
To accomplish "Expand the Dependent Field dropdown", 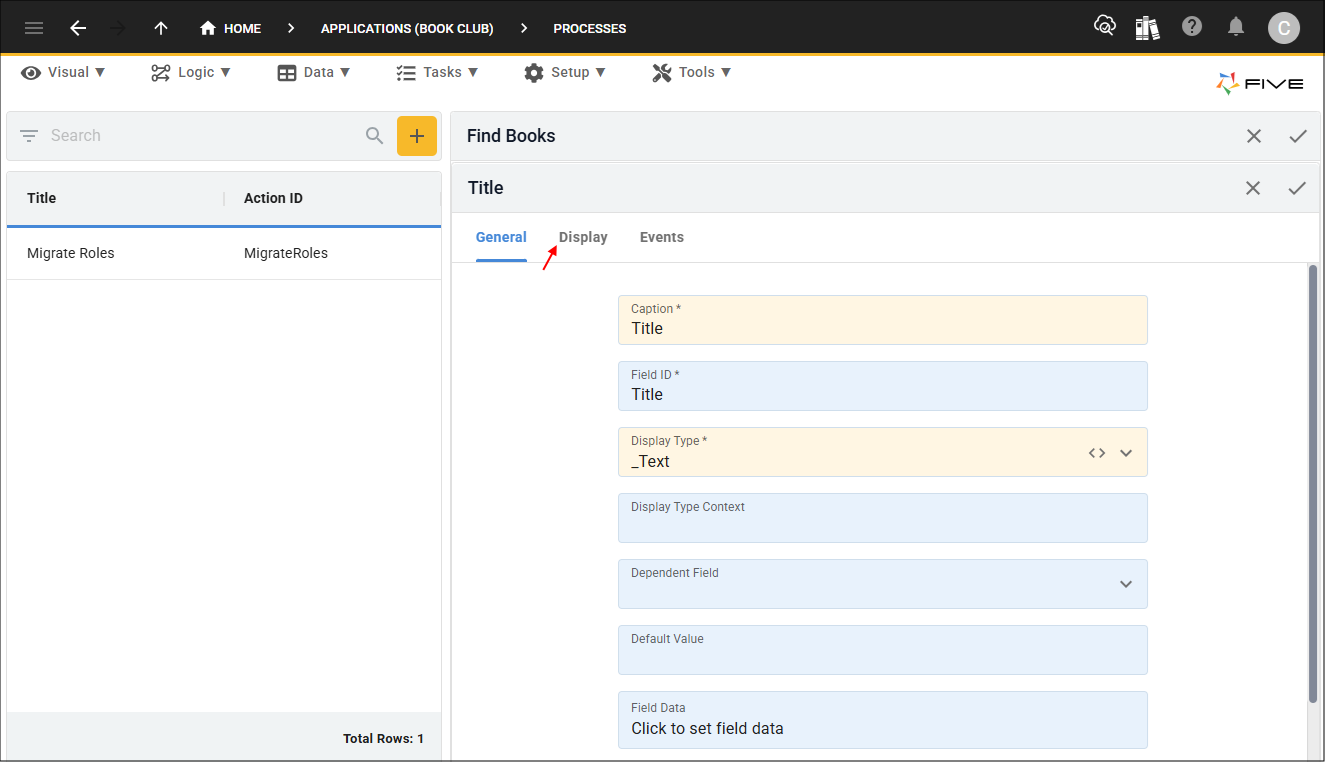I will (1126, 584).
